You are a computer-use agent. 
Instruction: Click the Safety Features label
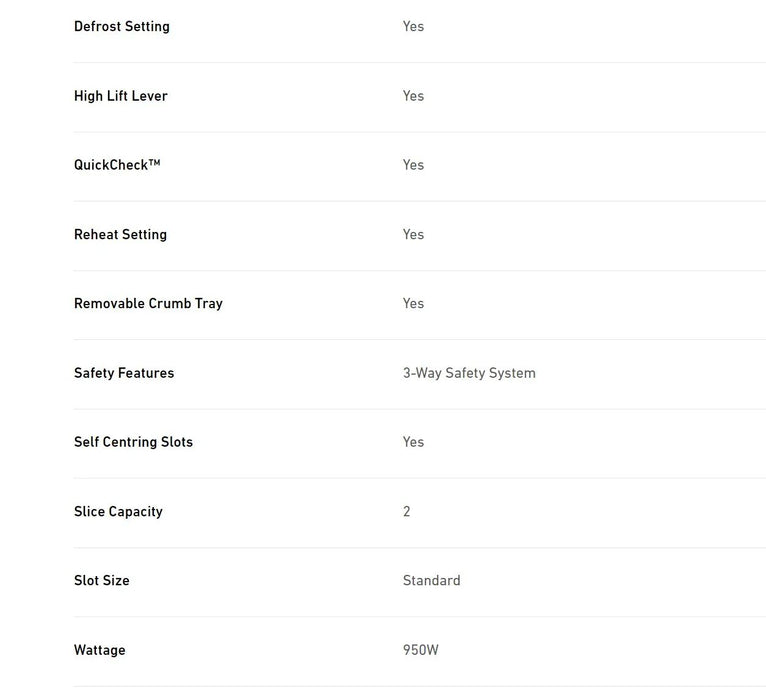tap(124, 373)
